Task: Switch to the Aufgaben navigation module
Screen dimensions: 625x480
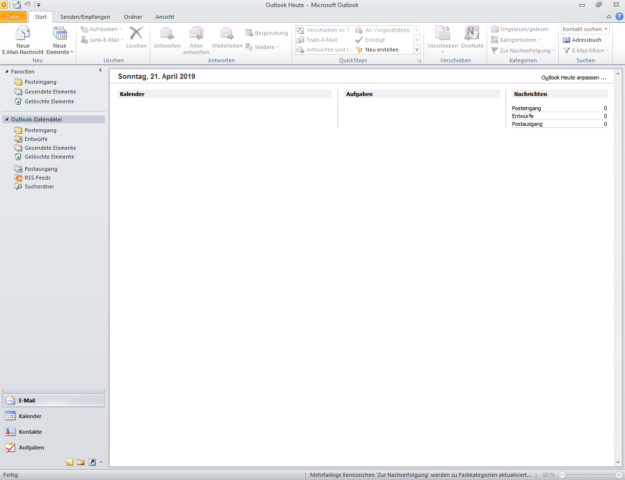Action: [53, 447]
